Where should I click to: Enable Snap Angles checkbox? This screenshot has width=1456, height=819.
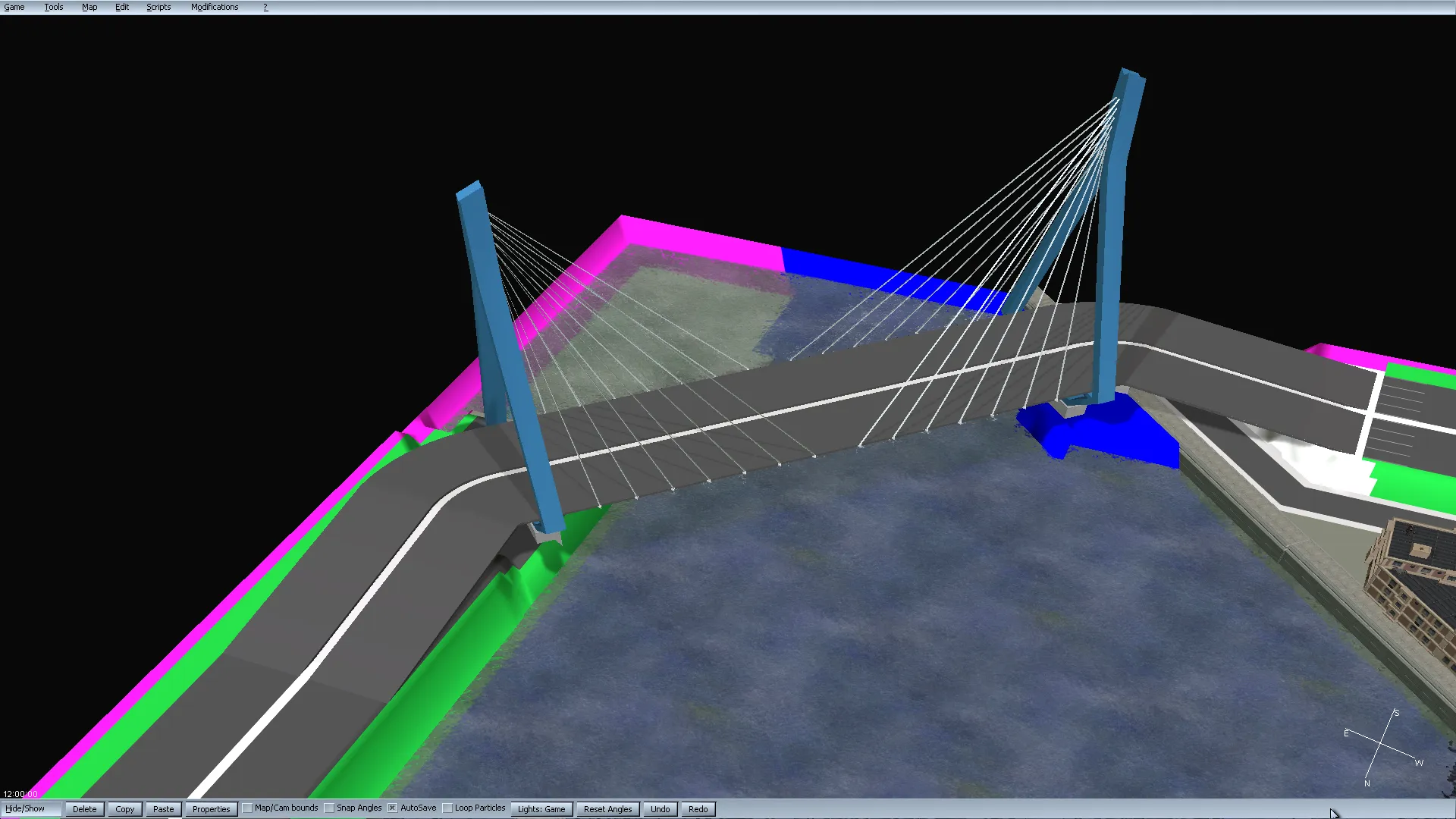[x=330, y=808]
